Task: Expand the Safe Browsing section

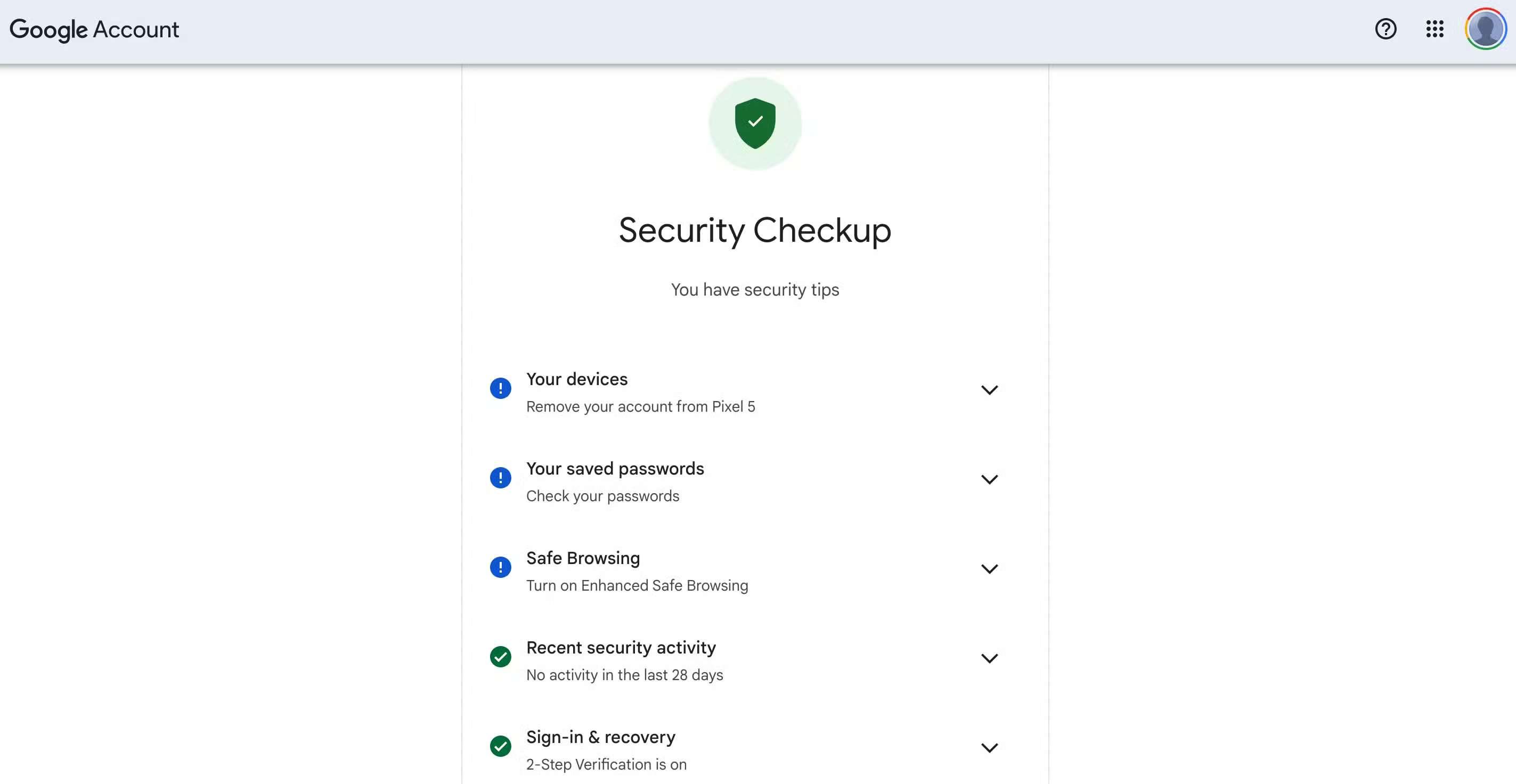Action: pos(989,569)
